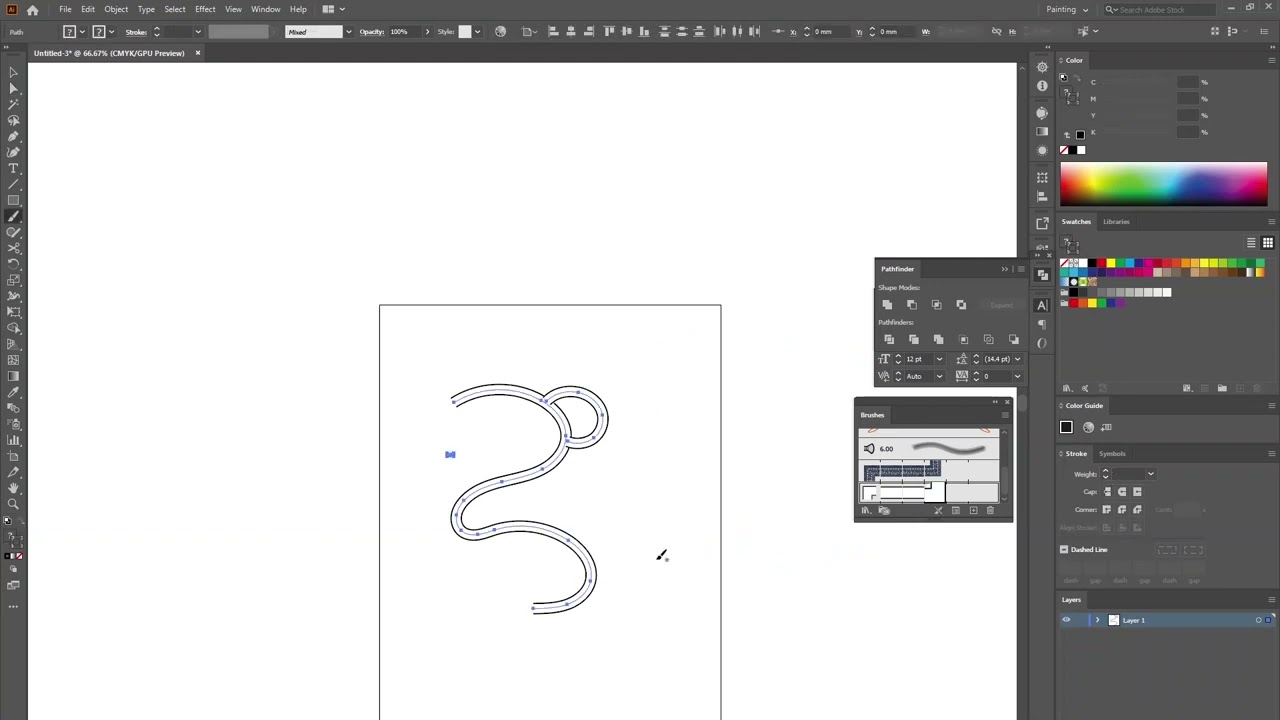1280x720 pixels.
Task: Select the Rotate tool
Action: [13, 264]
